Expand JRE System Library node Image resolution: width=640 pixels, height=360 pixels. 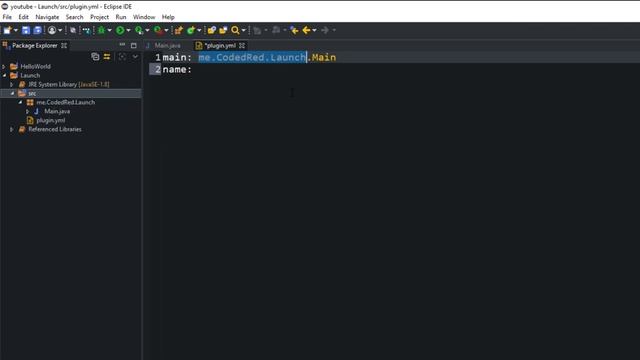(x=12, y=84)
